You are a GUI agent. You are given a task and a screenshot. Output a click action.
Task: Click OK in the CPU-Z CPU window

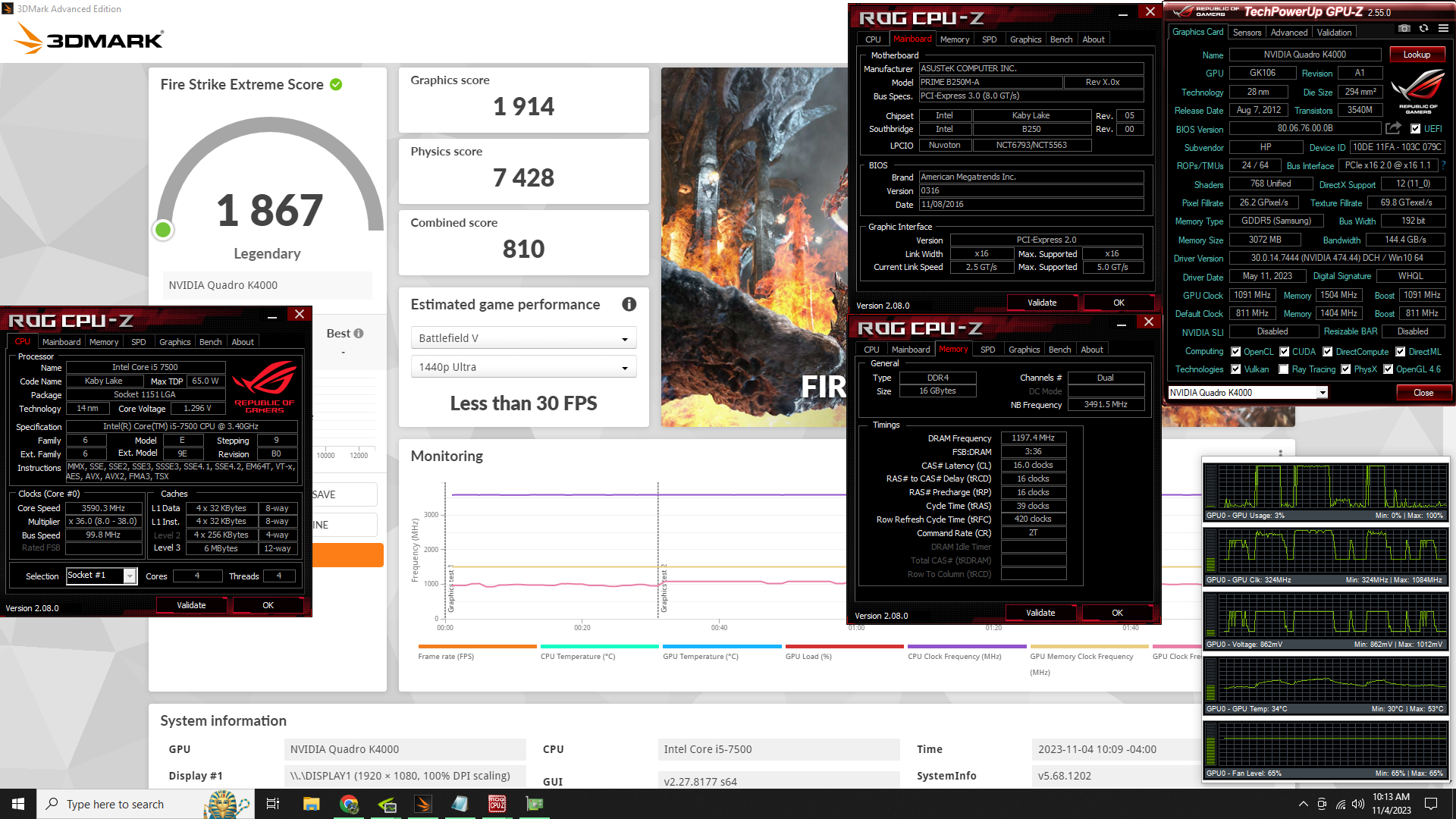click(268, 605)
